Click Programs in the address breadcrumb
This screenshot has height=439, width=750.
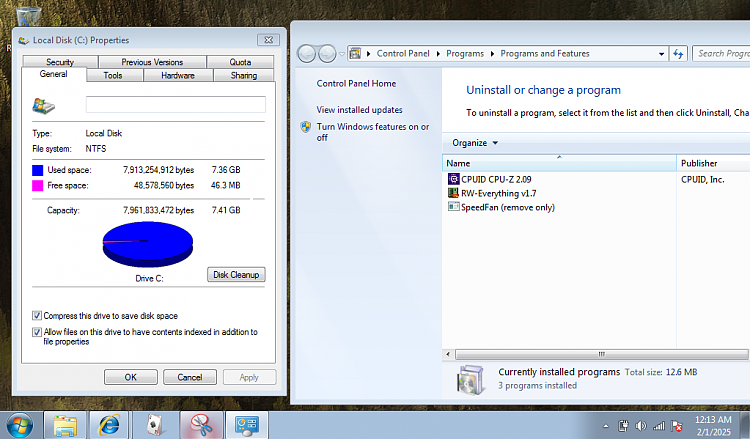pyautogui.click(x=465, y=54)
